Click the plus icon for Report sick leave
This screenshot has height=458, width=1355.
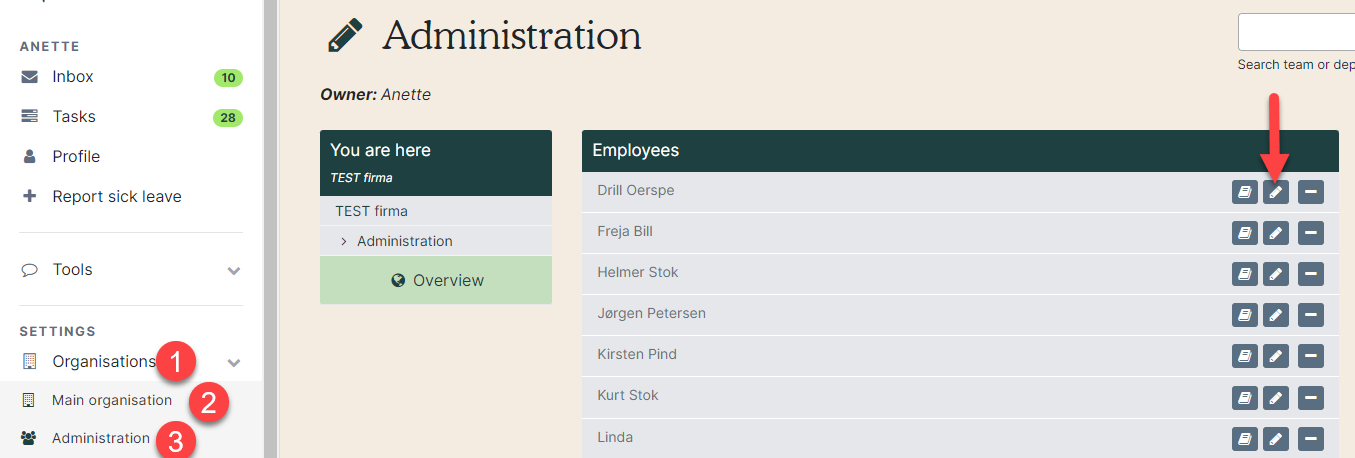tap(29, 196)
